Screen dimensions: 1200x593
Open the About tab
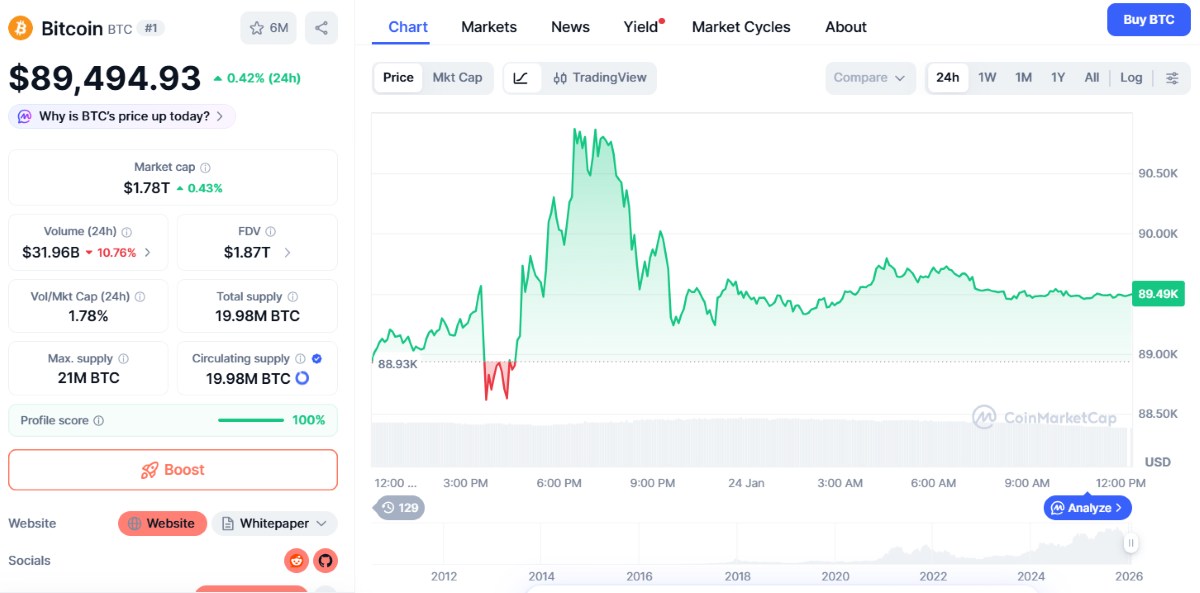846,27
